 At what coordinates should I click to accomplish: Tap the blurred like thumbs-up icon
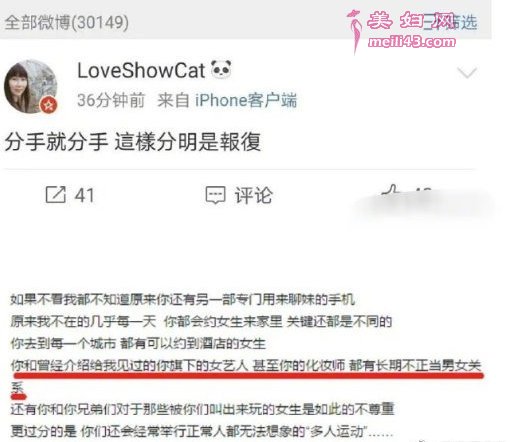[x=391, y=193]
